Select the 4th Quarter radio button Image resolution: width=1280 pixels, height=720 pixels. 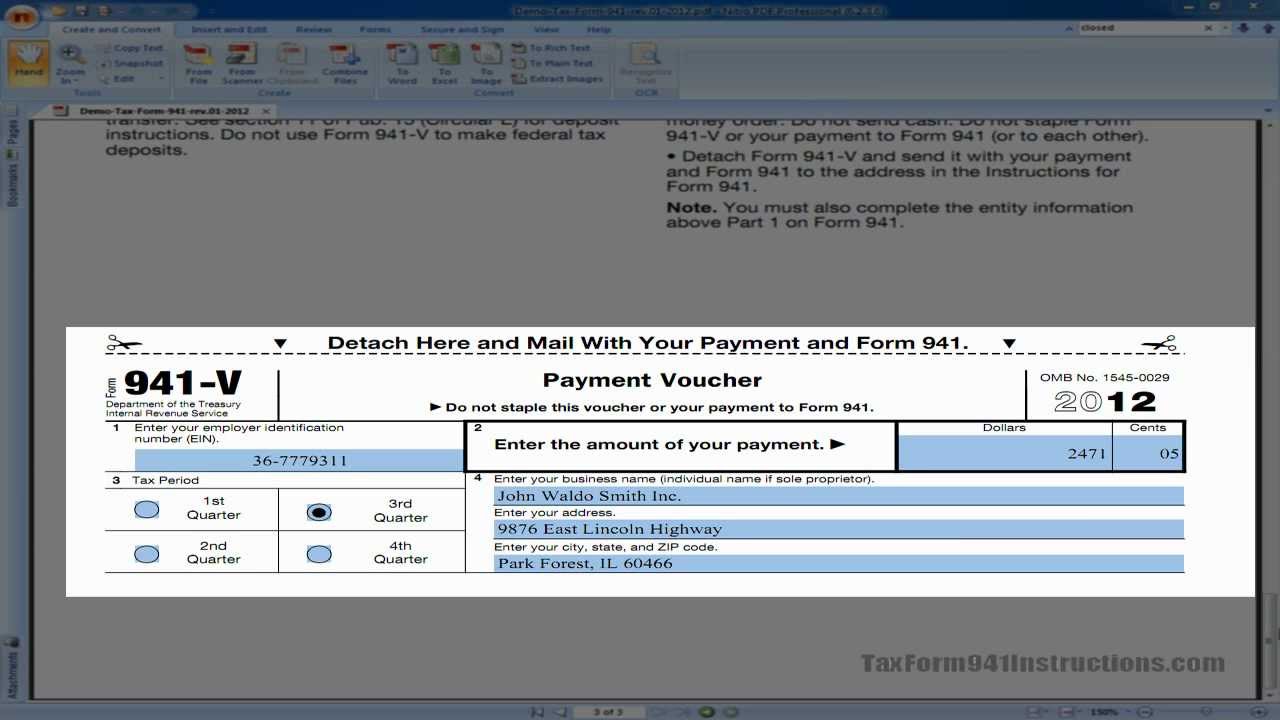click(319, 553)
